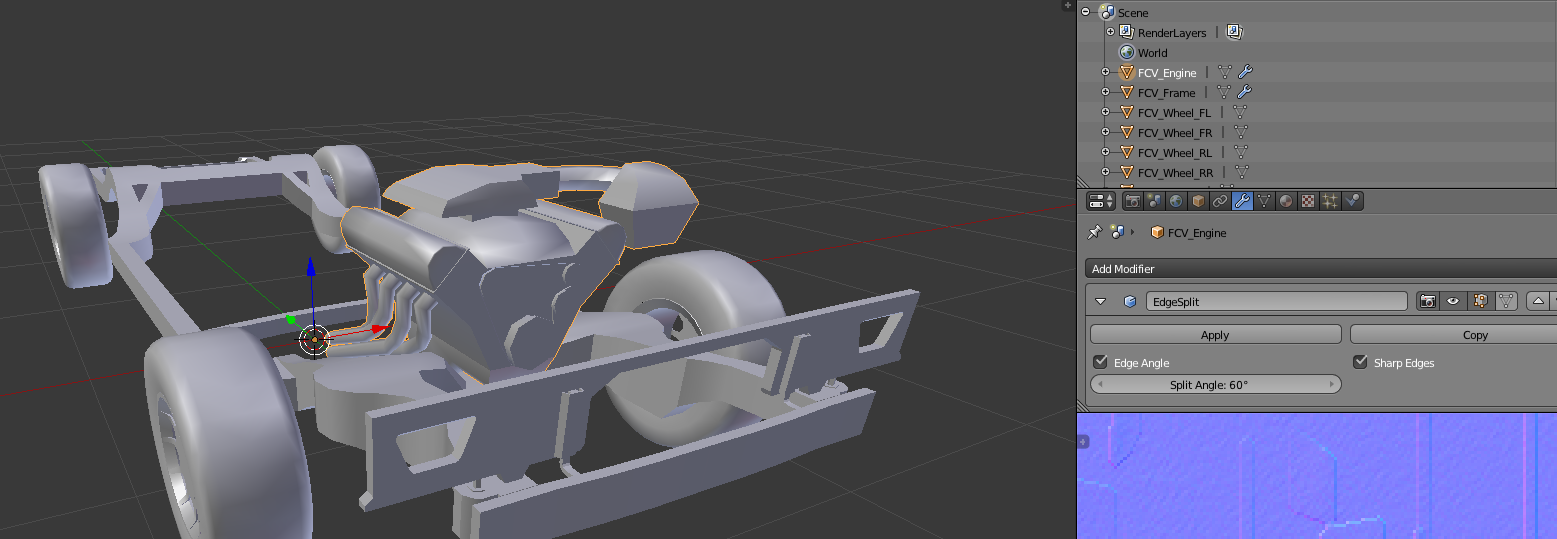Viewport: 1557px width, 539px height.
Task: Click the RenderLayers stack icon
Action: click(1126, 32)
